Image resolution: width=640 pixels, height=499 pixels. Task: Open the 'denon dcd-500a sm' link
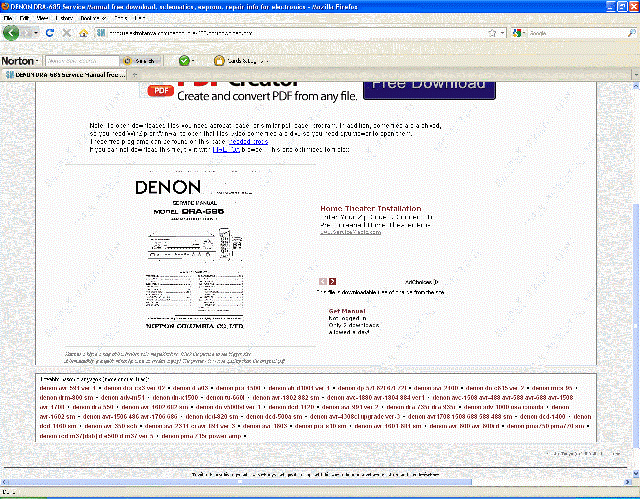[x=274, y=417]
